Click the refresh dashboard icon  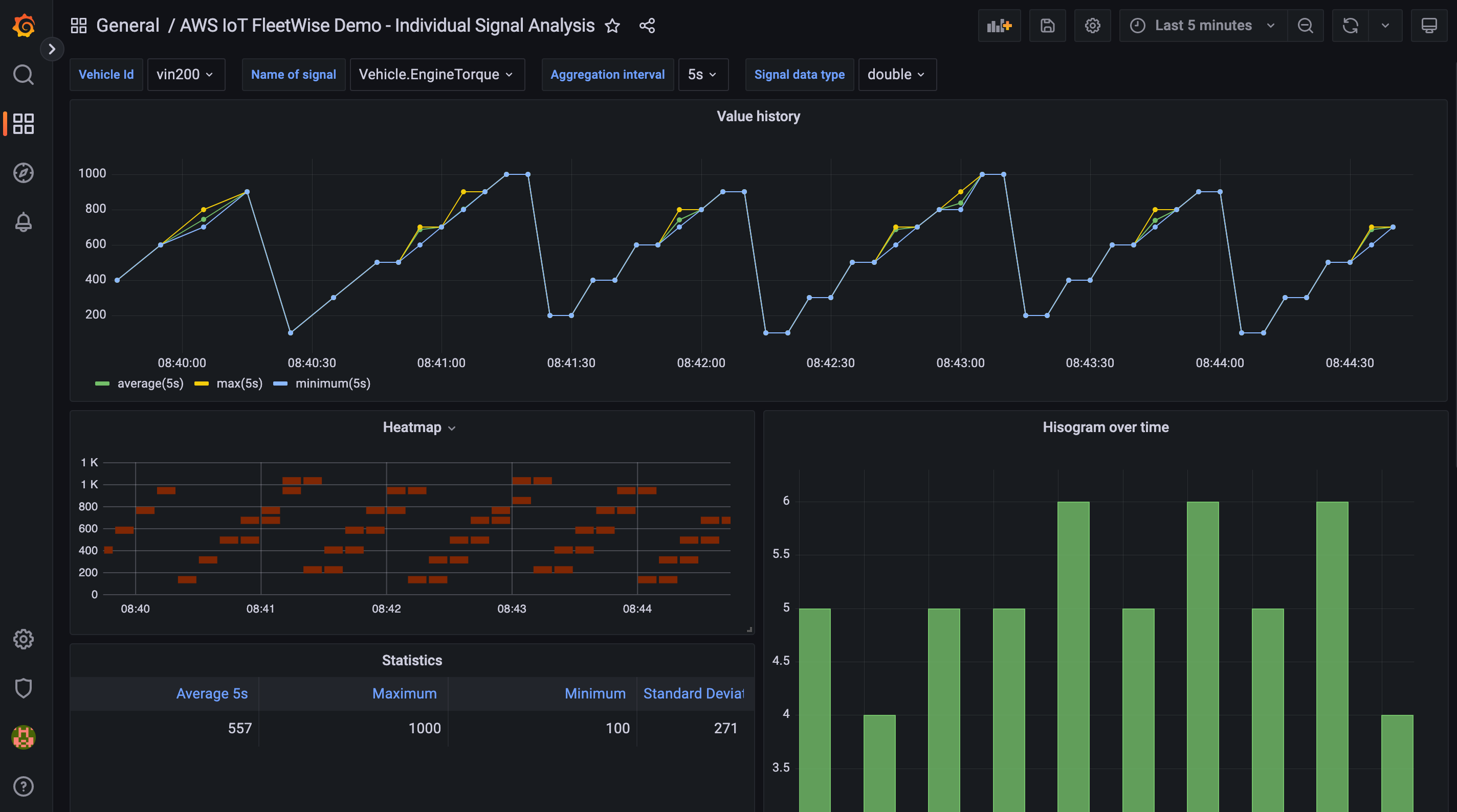tap(1351, 24)
